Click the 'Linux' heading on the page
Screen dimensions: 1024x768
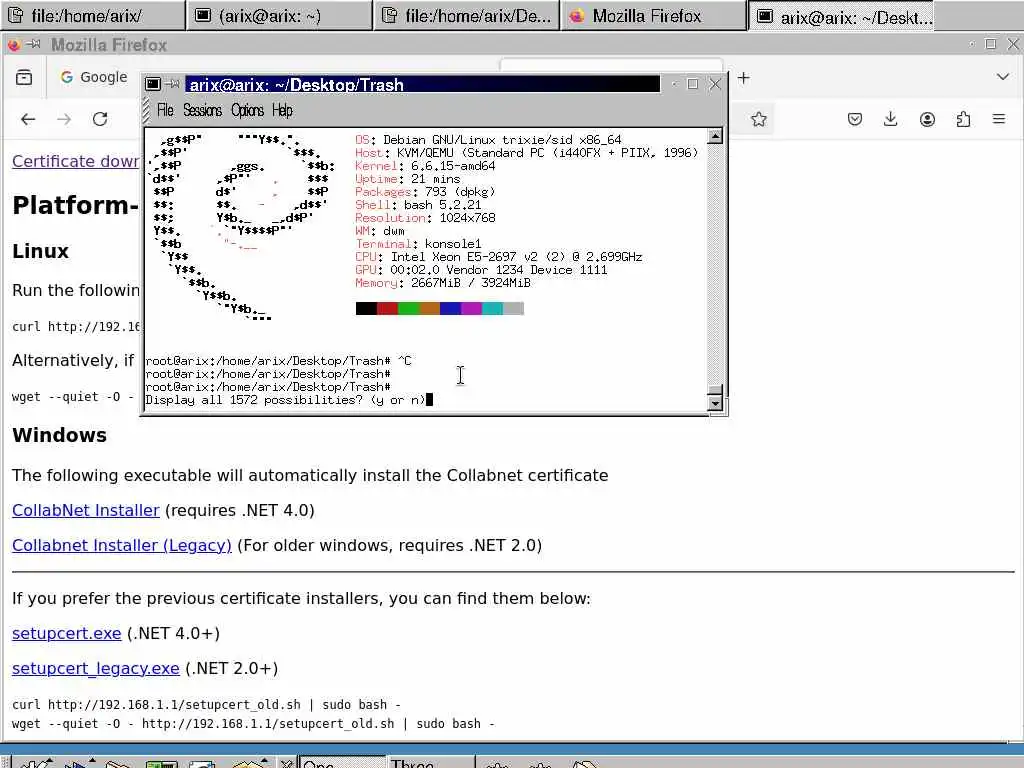coord(40,251)
